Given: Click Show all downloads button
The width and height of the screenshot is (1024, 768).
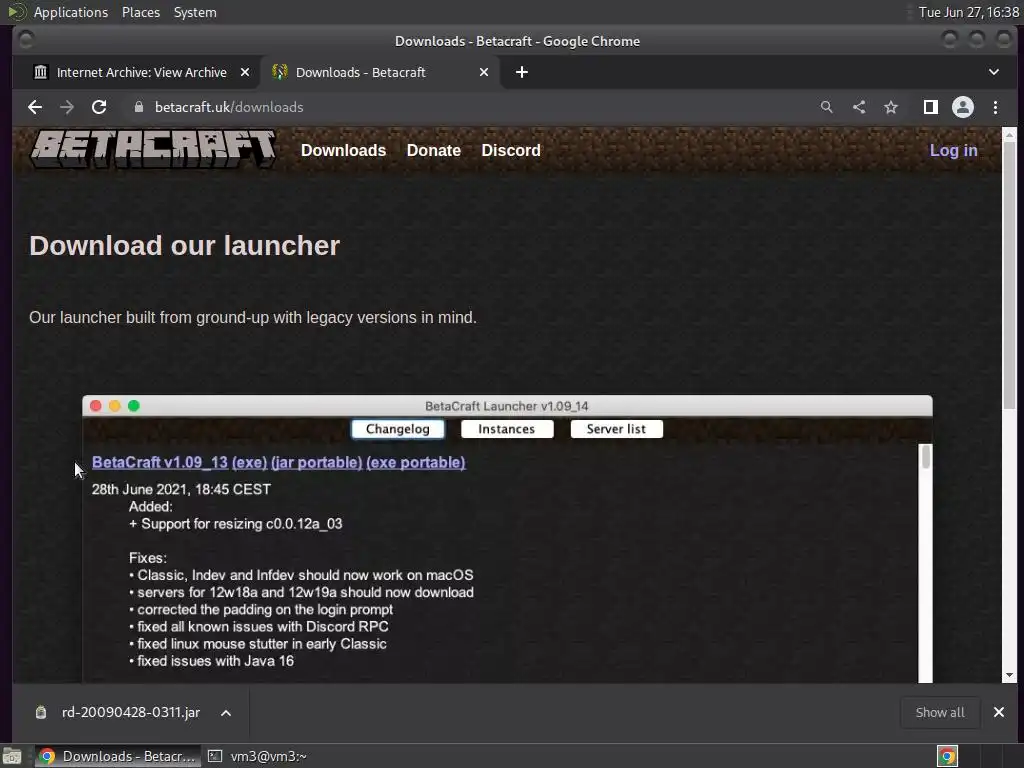Looking at the screenshot, I should click(940, 712).
